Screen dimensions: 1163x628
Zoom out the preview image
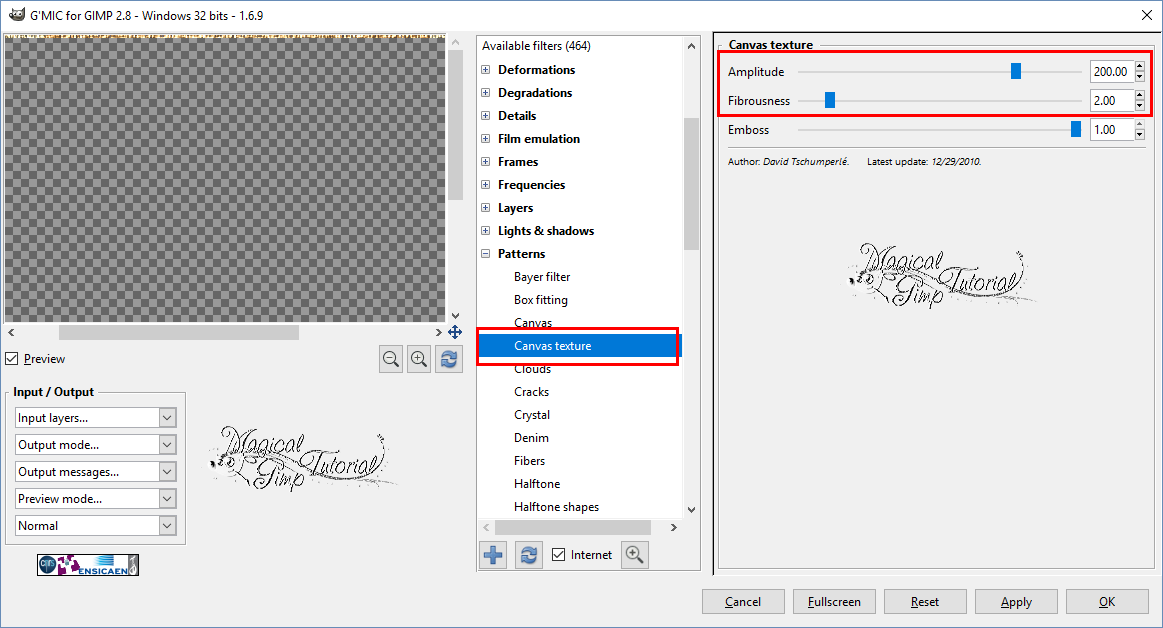pos(390,358)
